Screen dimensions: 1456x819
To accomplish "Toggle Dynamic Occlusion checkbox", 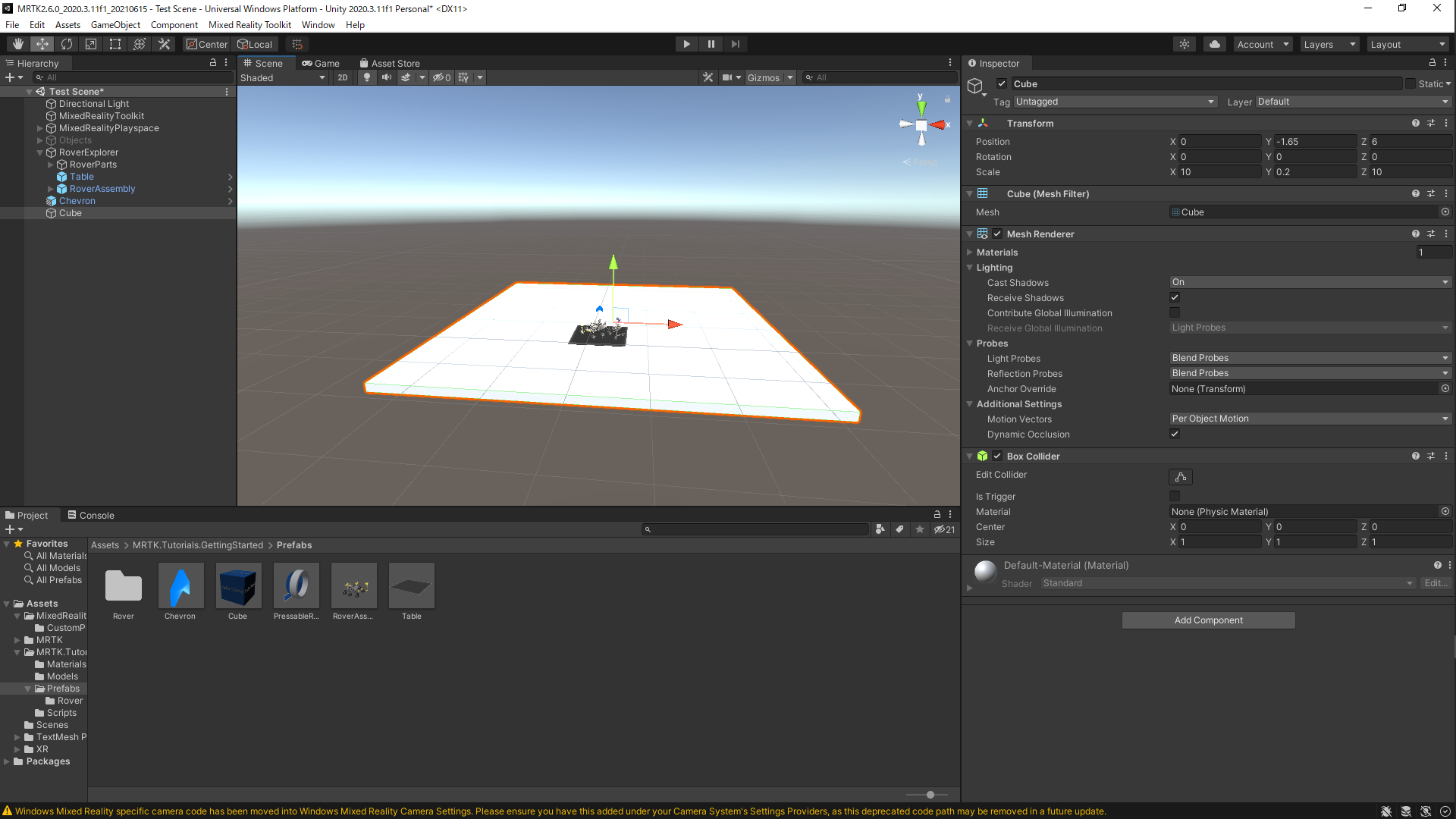I will pos(1175,434).
